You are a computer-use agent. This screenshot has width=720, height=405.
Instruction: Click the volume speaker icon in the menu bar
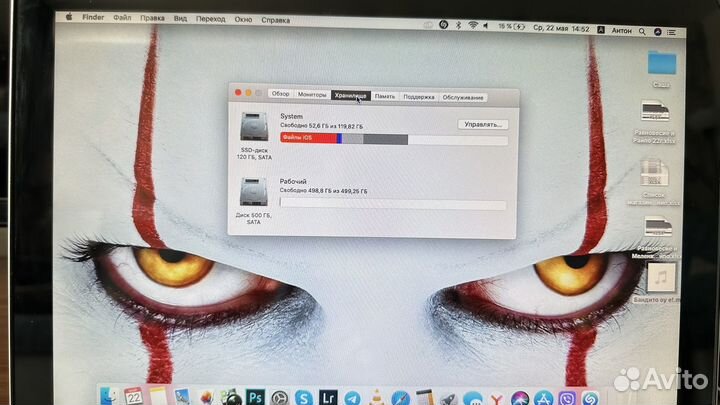pyautogui.click(x=485, y=26)
